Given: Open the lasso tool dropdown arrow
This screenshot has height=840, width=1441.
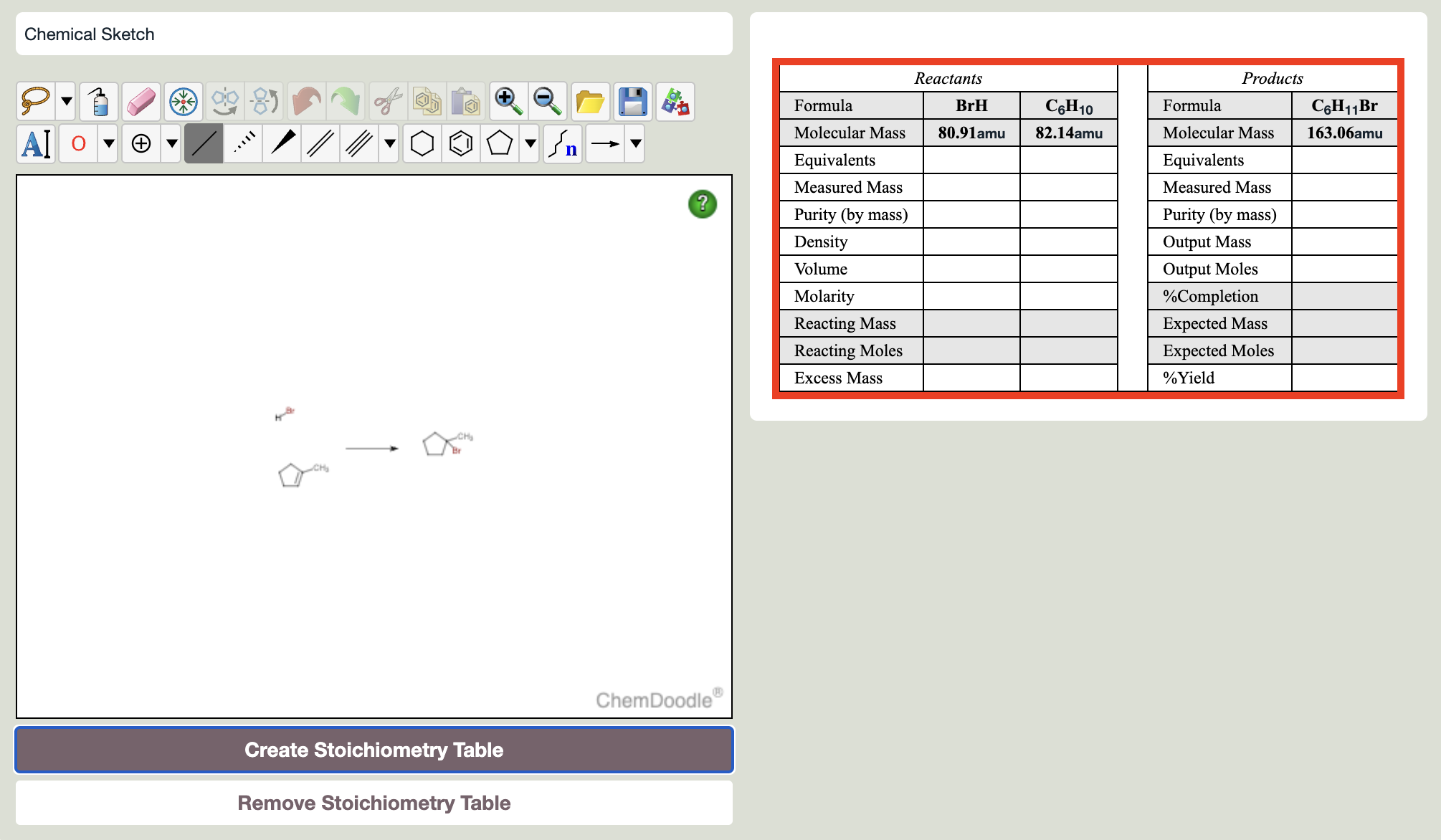Looking at the screenshot, I should (65, 102).
